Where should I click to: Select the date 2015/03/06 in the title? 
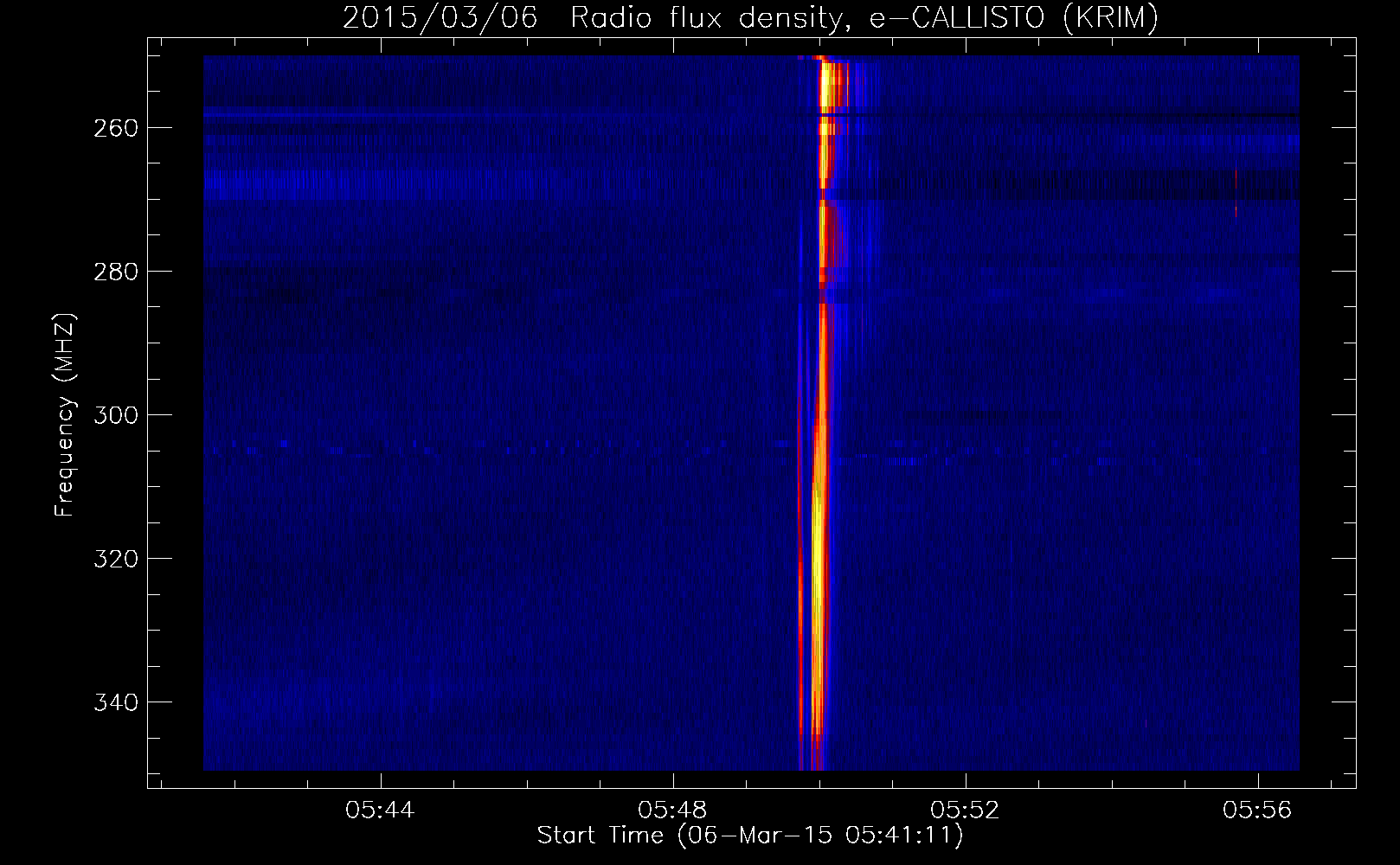pyautogui.click(x=440, y=17)
